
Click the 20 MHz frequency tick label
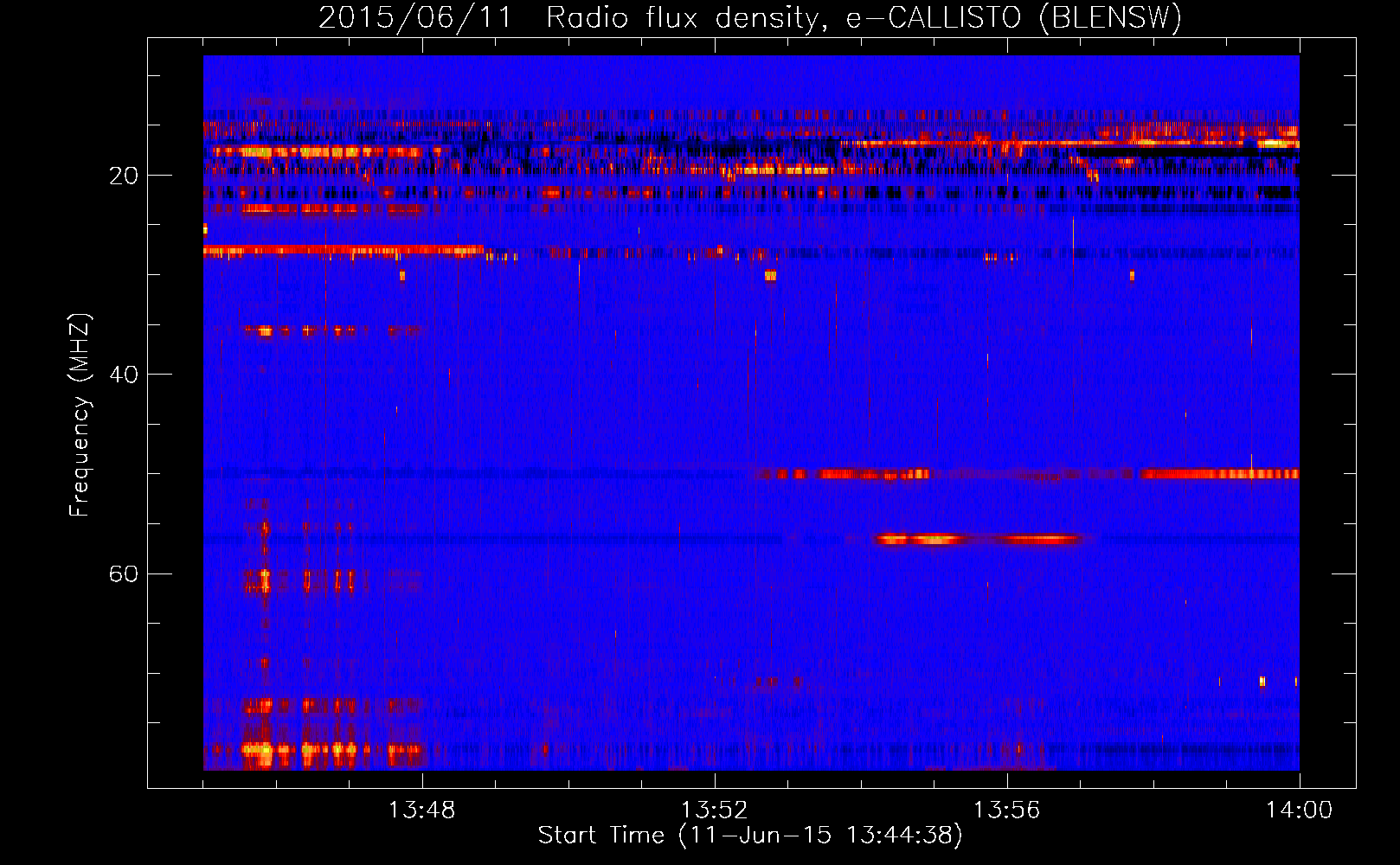pyautogui.click(x=123, y=176)
